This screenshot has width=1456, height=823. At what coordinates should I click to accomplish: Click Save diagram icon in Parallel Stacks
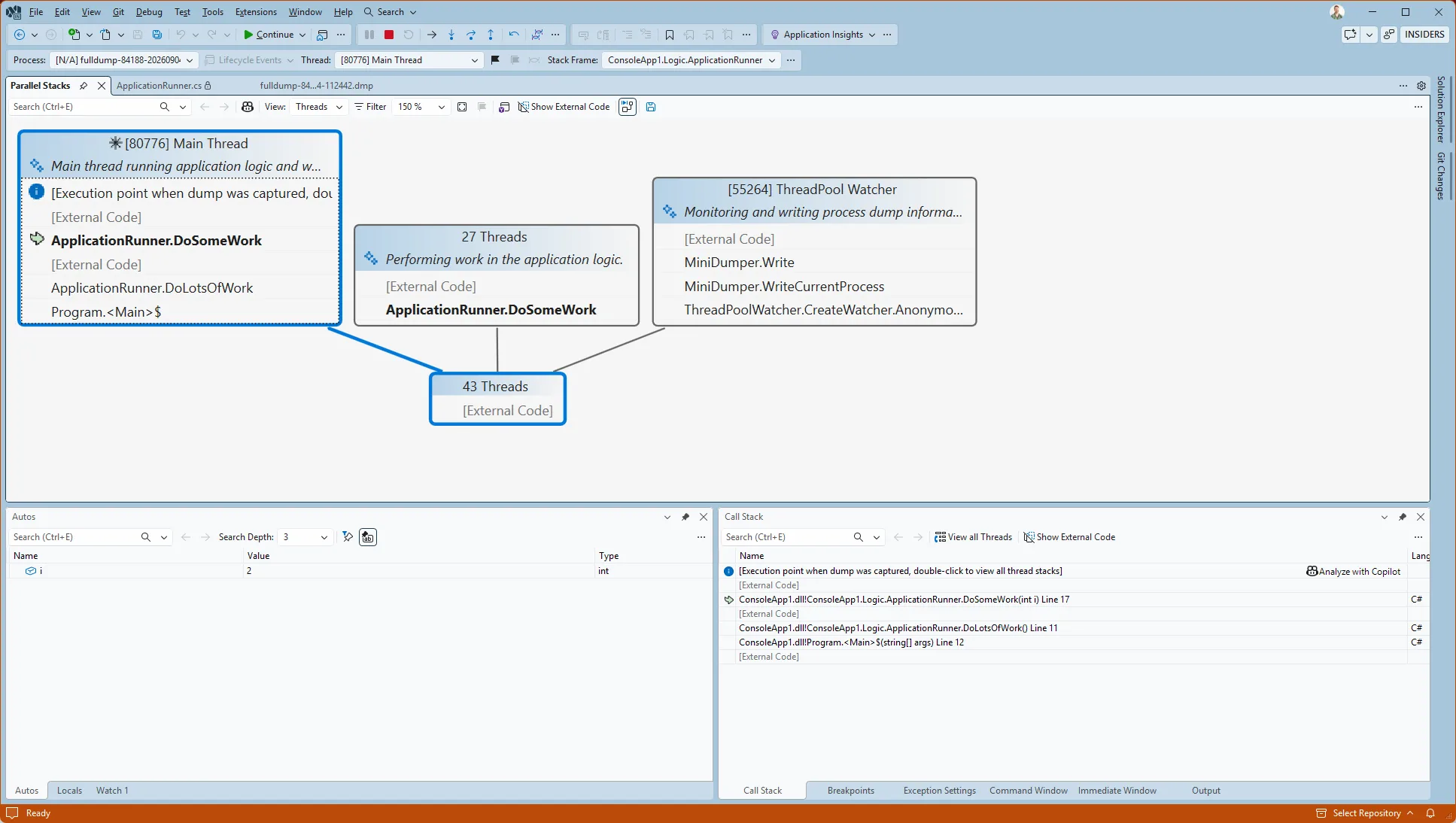[651, 107]
